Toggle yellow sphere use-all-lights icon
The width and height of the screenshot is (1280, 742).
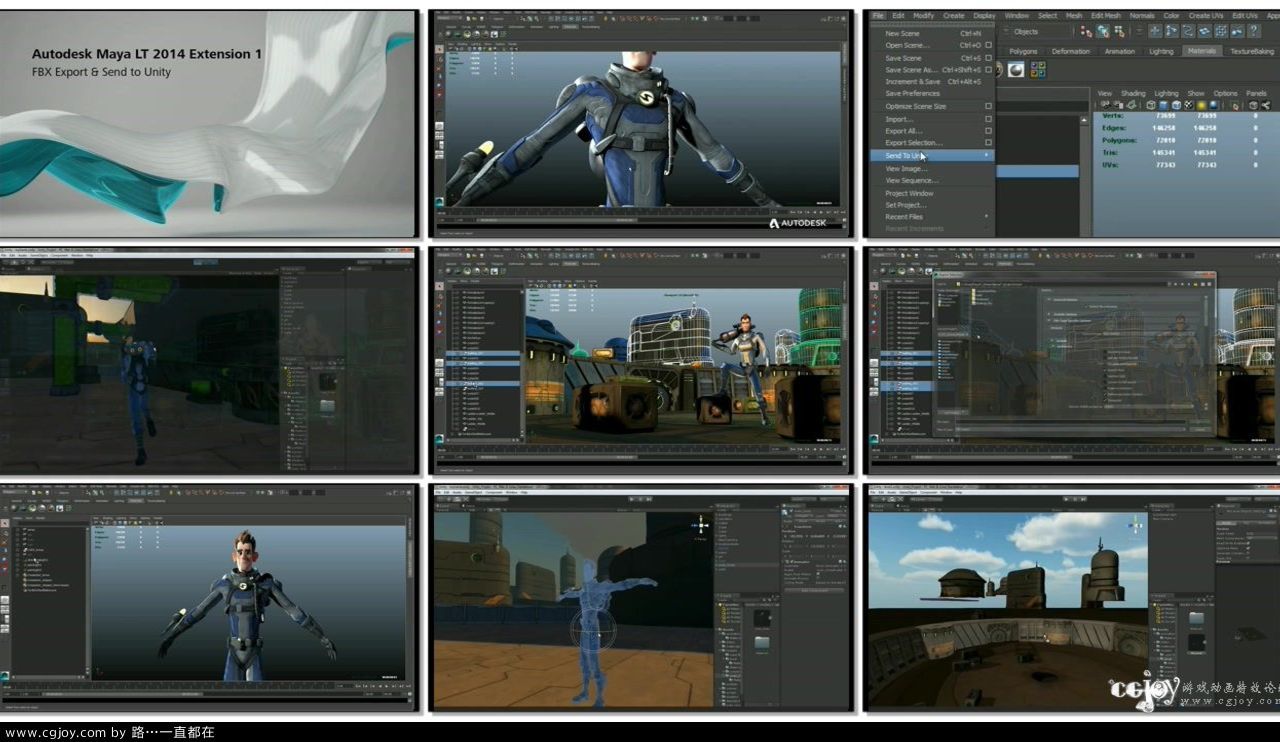pos(1201,105)
